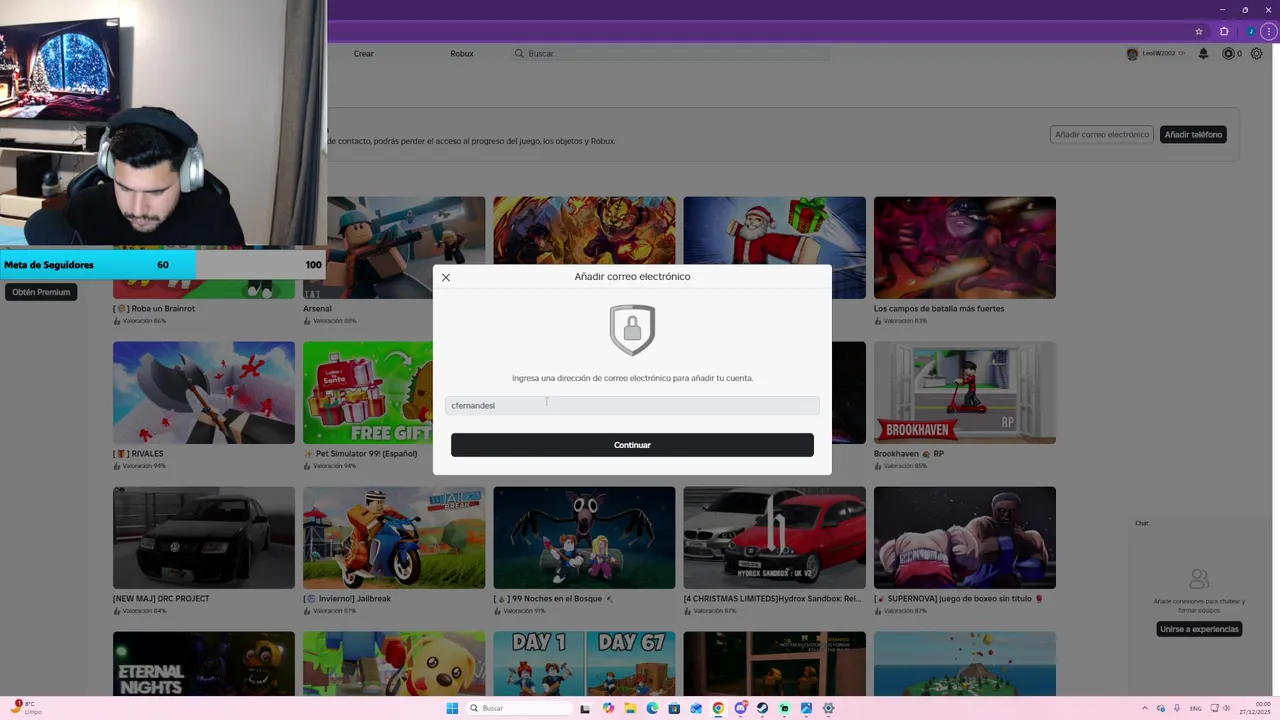Image resolution: width=1280 pixels, height=720 pixels.
Task: Open the weather widget in taskbar
Action: point(26,708)
